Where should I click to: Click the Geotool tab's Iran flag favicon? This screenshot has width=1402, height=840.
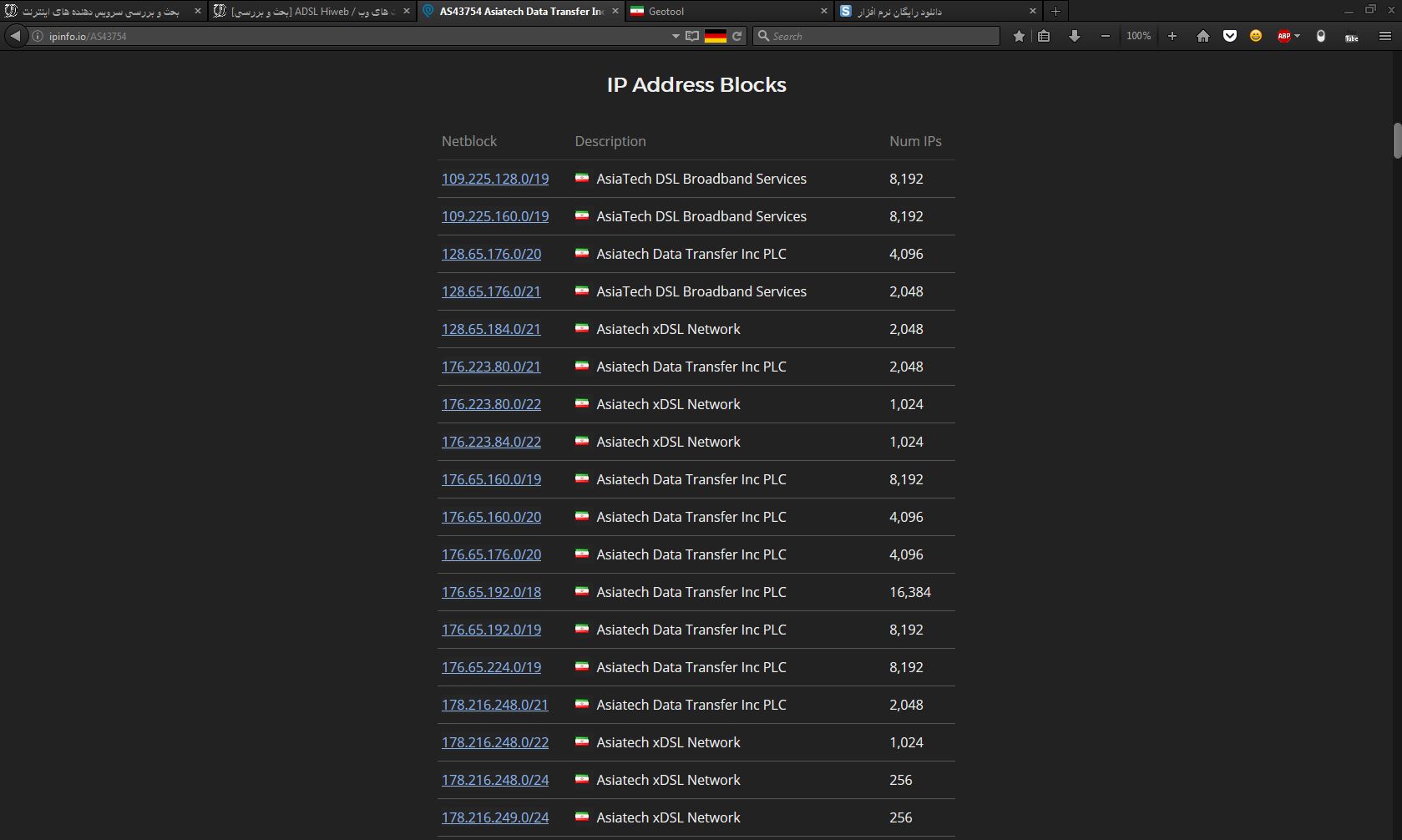click(x=637, y=11)
